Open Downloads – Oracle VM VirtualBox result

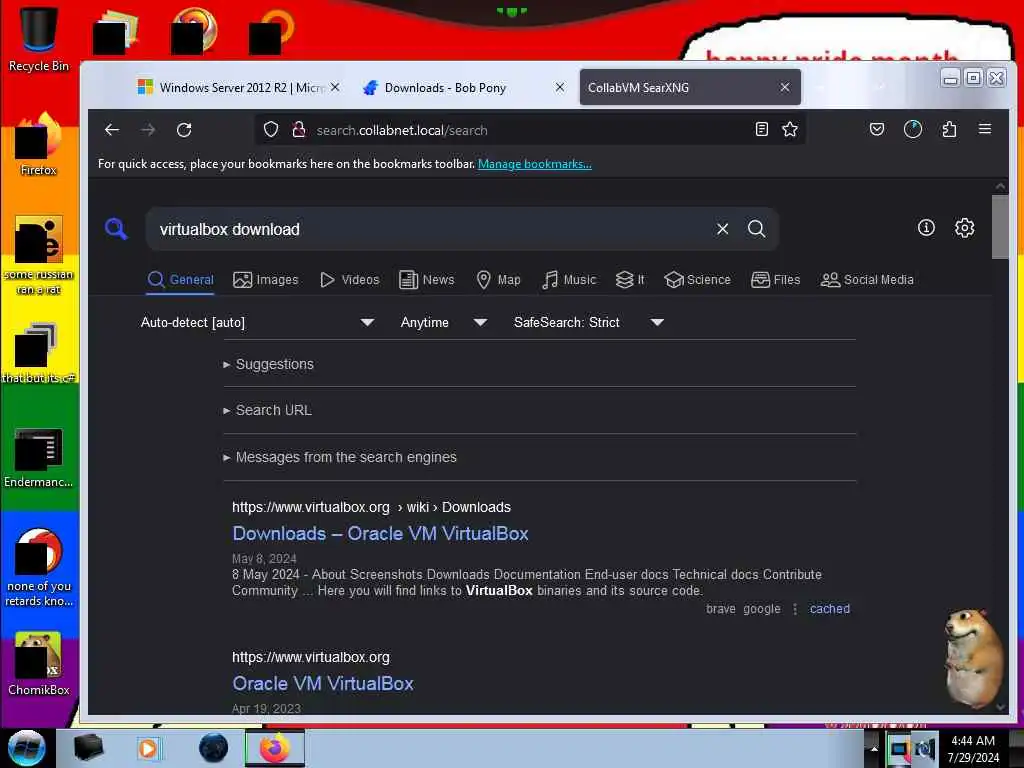[380, 534]
